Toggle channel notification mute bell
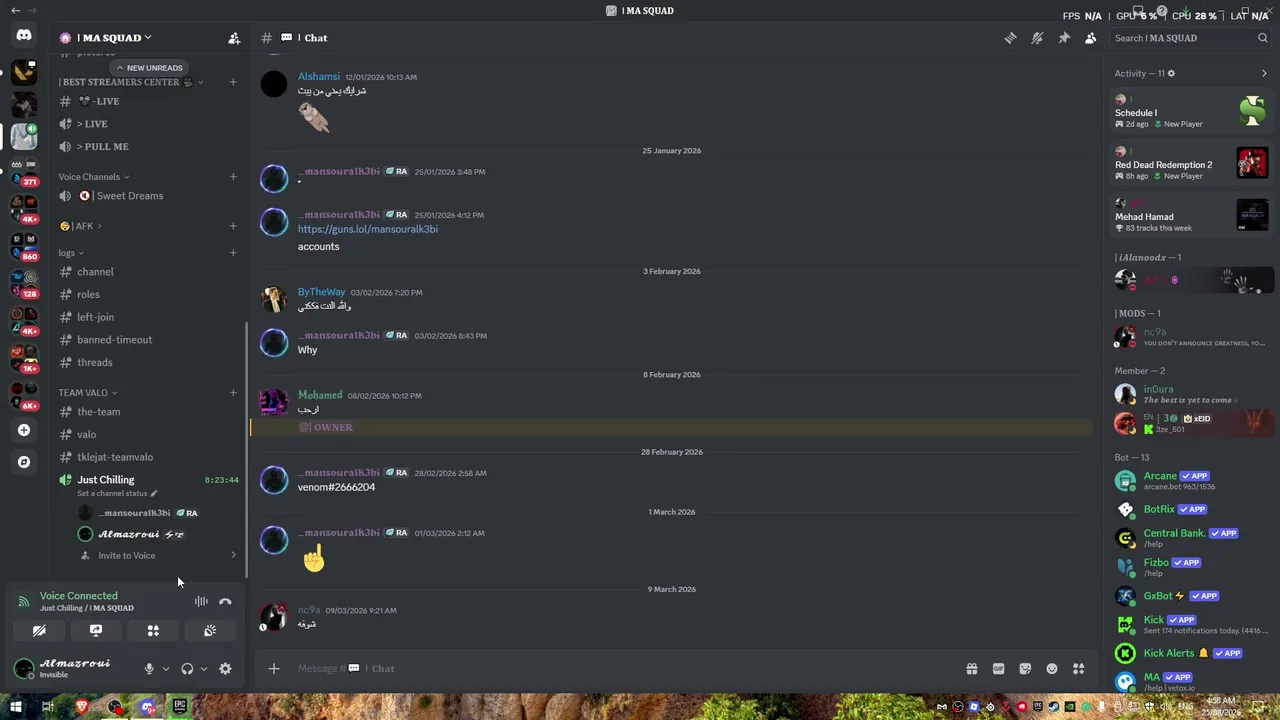 [1037, 38]
